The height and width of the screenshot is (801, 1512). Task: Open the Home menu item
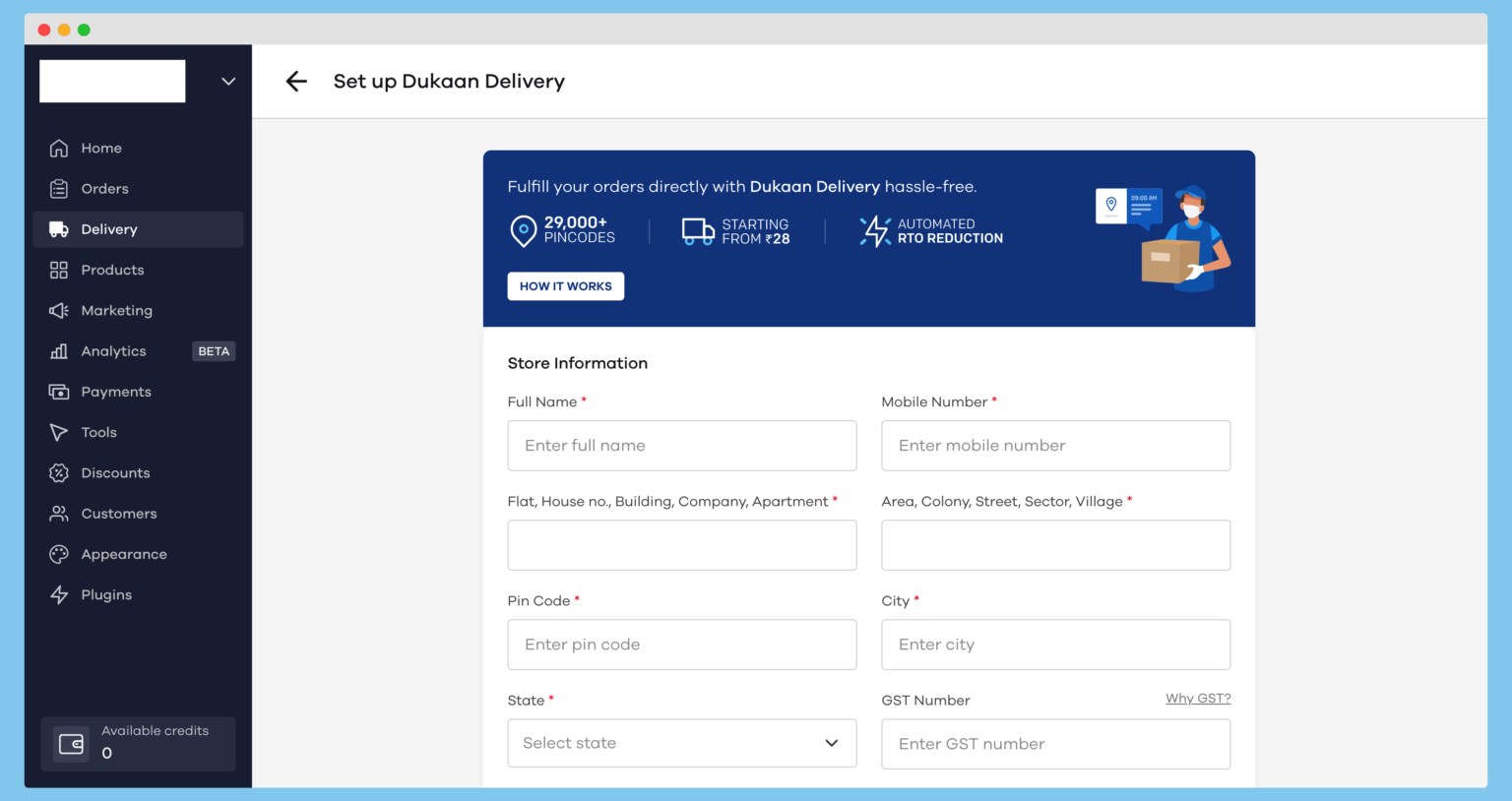tap(138, 148)
